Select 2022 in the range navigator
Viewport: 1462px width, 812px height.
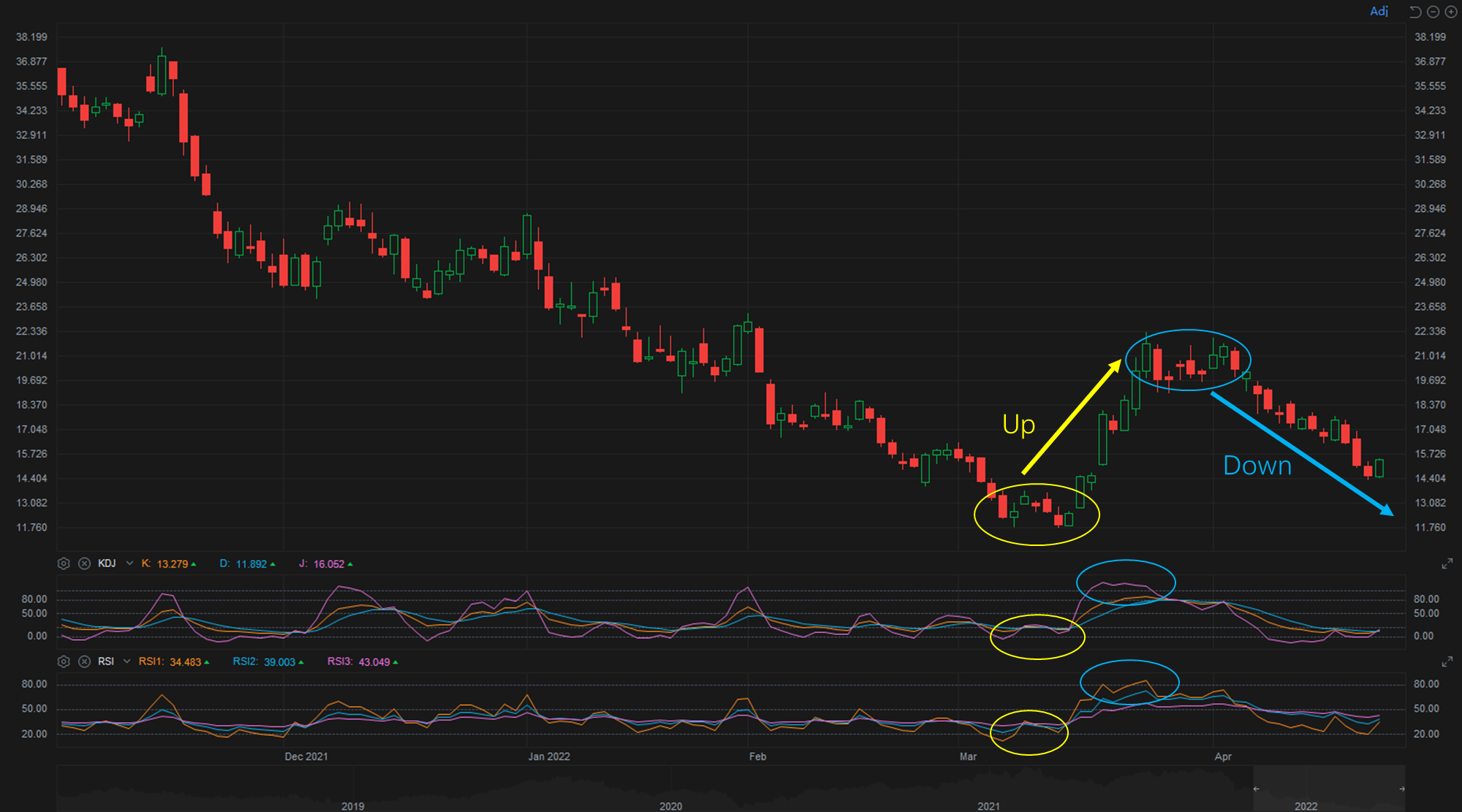pyautogui.click(x=1306, y=805)
